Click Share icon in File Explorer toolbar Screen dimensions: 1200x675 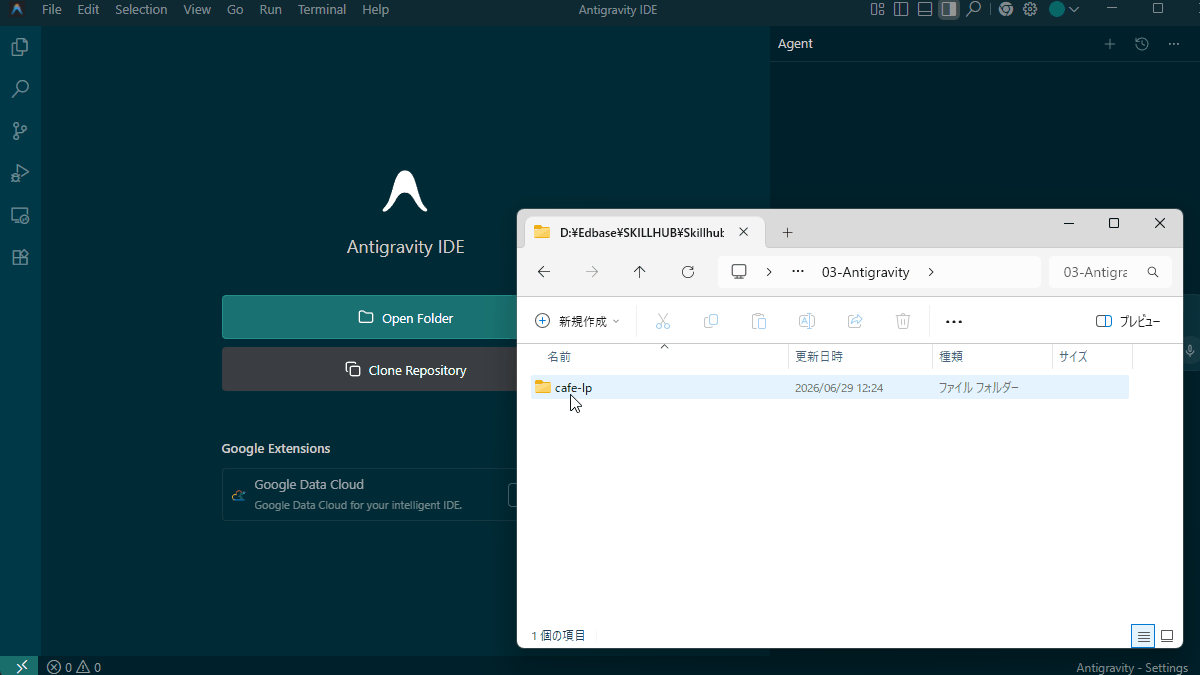click(855, 321)
